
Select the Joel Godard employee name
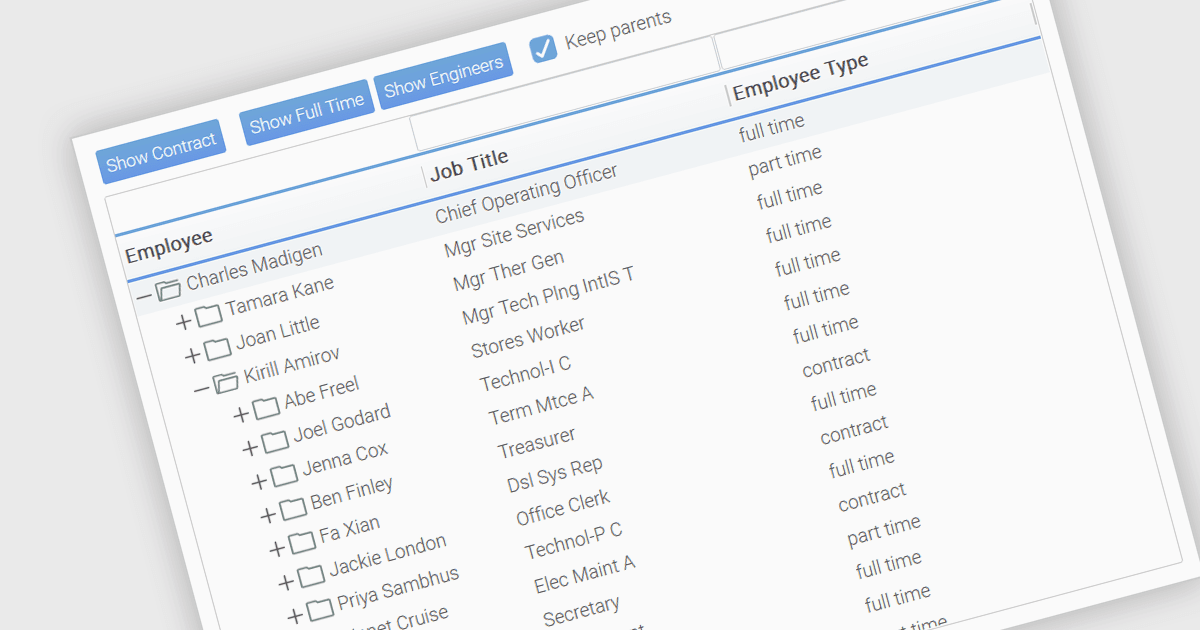click(341, 424)
